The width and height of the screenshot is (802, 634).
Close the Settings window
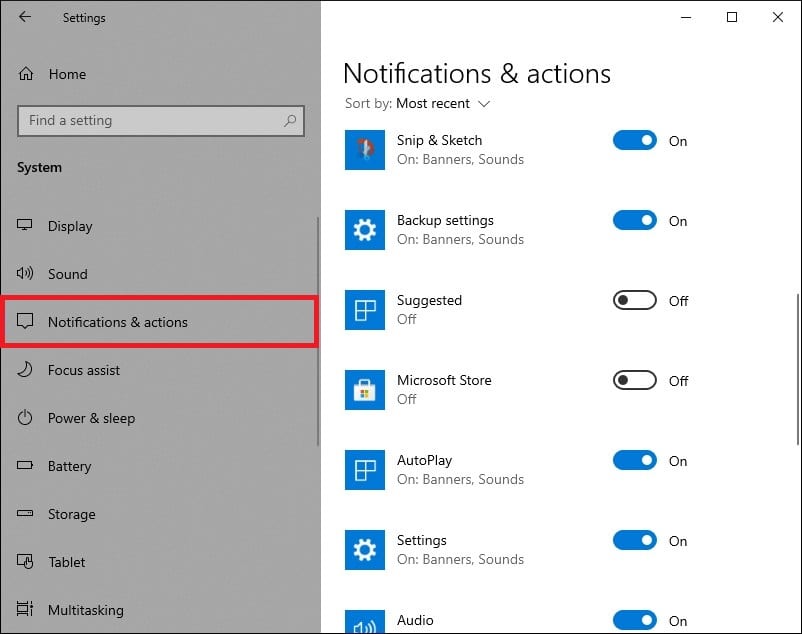[777, 17]
